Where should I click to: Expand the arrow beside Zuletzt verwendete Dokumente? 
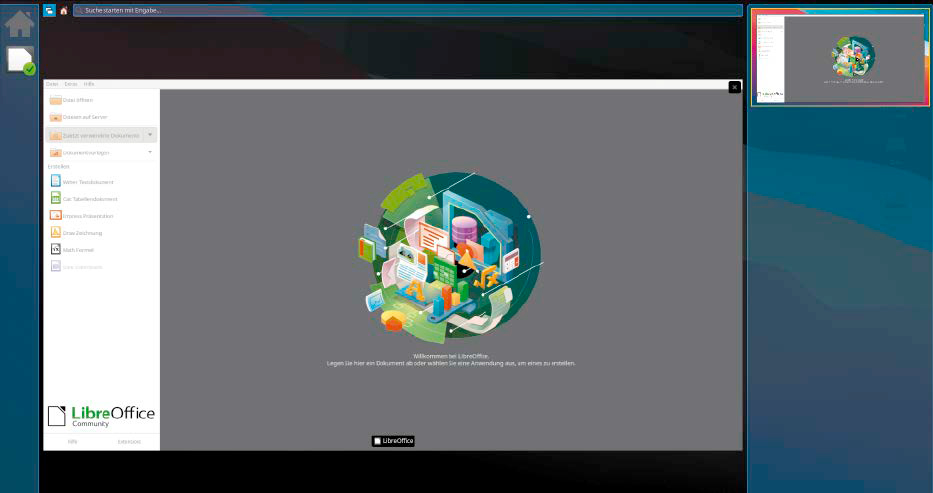pos(150,135)
